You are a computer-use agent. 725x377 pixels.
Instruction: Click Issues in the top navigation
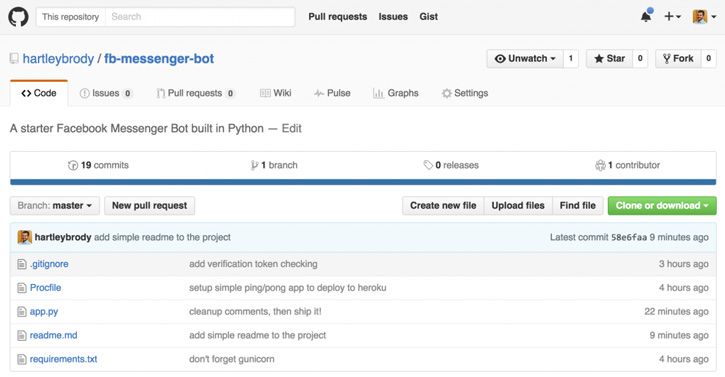393,17
